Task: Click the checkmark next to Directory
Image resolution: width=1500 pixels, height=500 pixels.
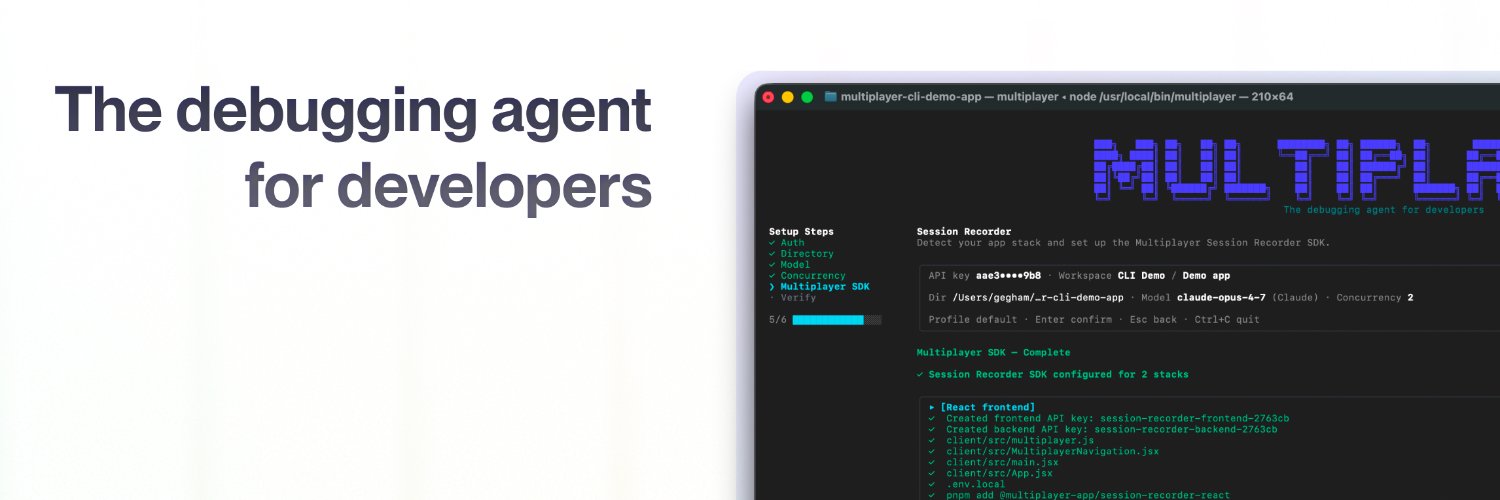Action: [x=772, y=254]
